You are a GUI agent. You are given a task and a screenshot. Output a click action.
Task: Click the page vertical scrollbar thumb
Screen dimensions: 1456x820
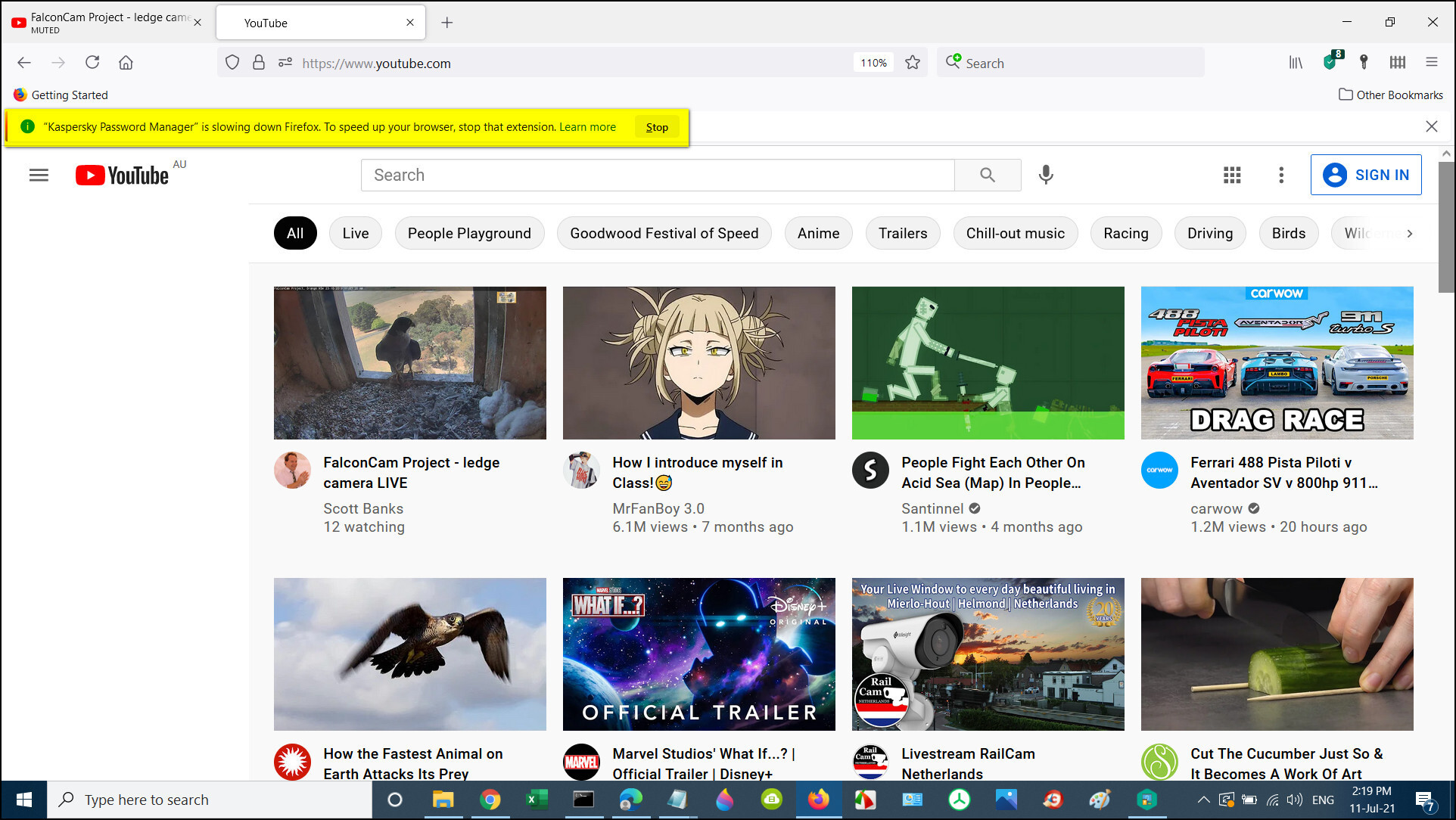point(1445,227)
